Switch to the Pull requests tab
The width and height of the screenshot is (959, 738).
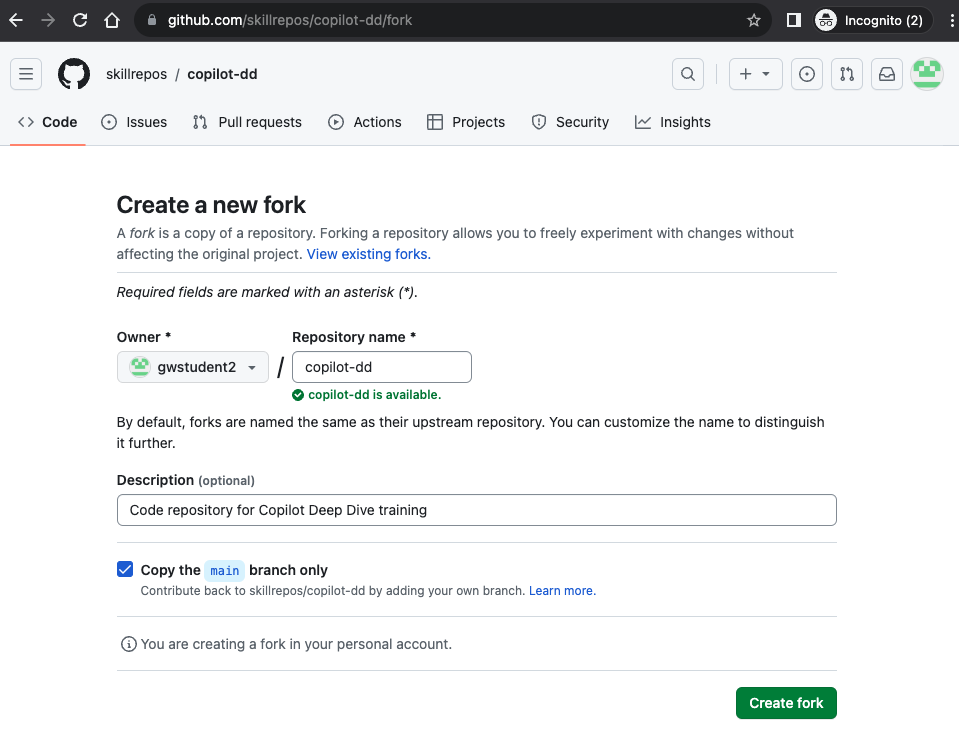click(x=247, y=122)
